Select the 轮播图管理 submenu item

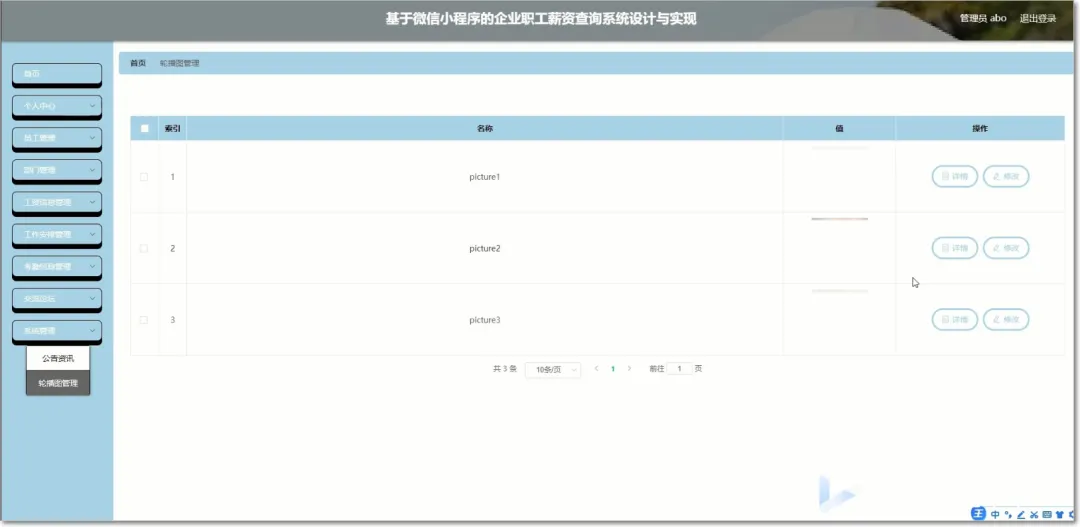tap(58, 383)
